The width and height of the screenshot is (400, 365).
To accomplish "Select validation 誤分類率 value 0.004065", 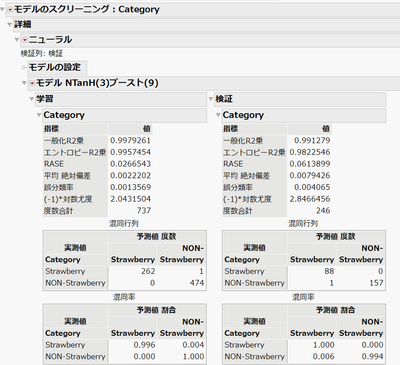I will pos(312,187).
